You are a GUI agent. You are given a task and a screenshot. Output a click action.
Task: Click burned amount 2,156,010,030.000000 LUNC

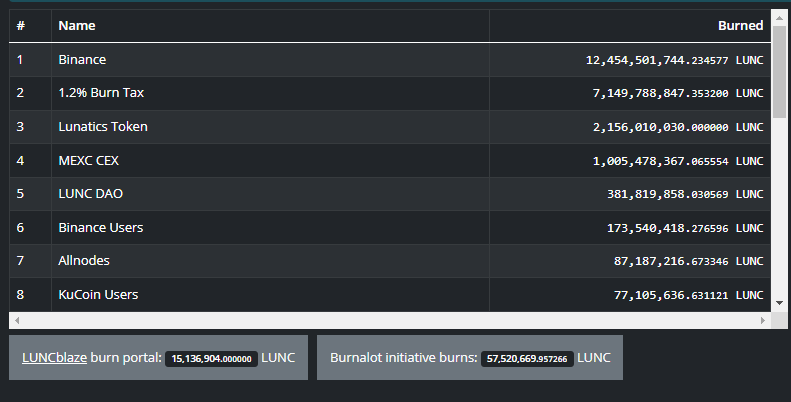(x=678, y=127)
